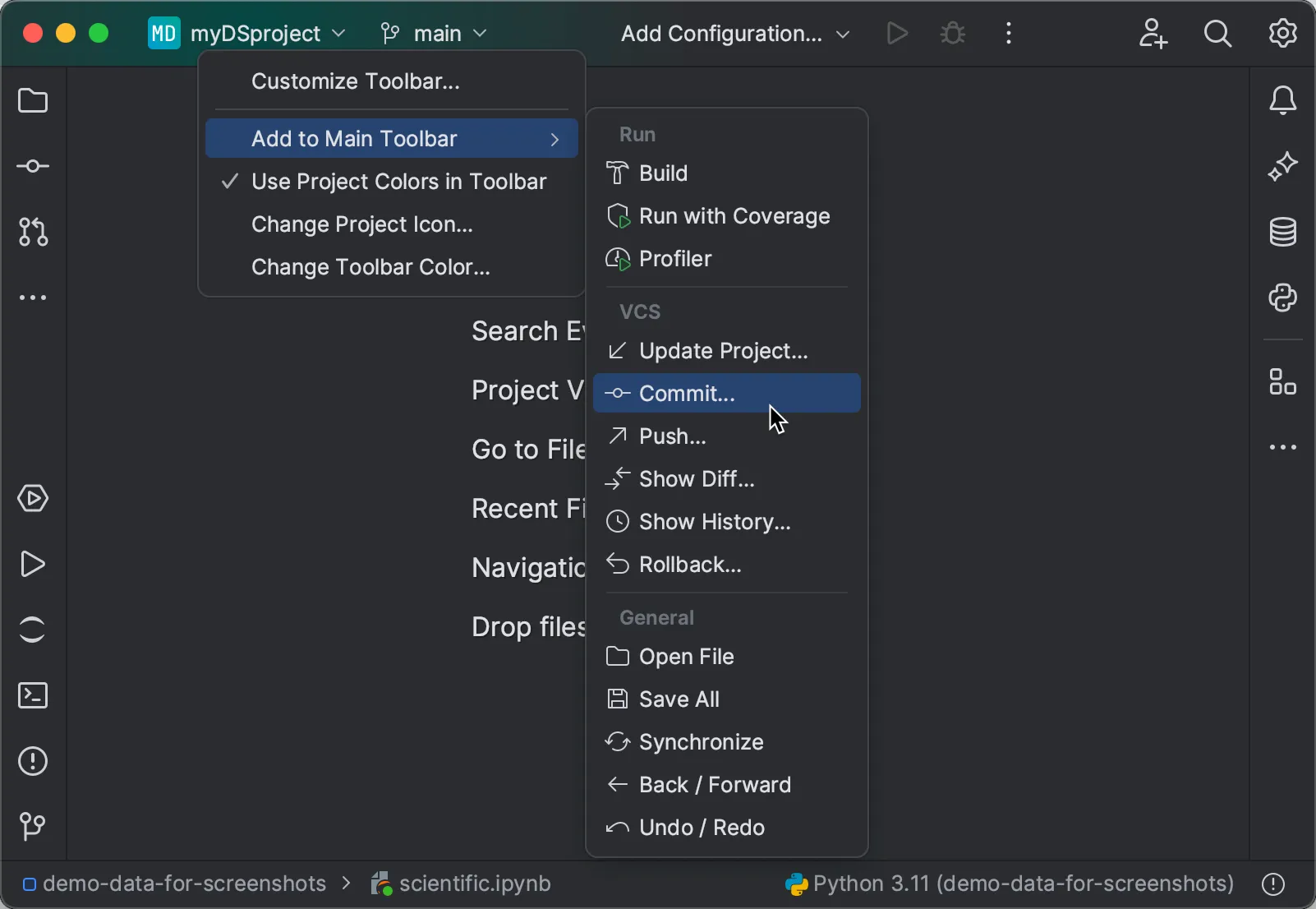Open Search Everywhere magnifier icon
1316x909 pixels.
coord(1217,34)
